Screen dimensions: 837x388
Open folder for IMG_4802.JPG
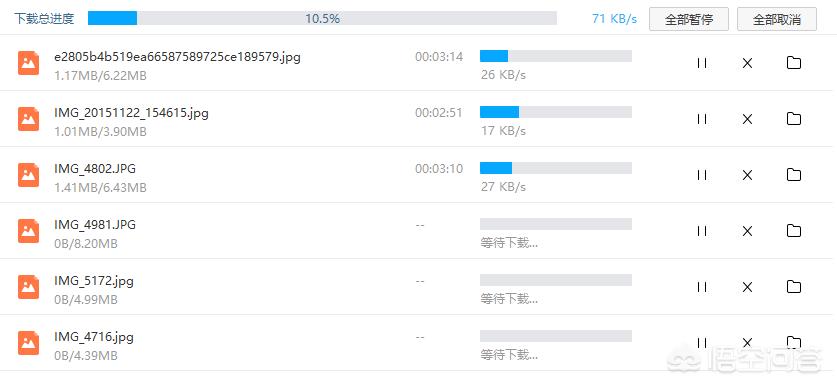794,175
